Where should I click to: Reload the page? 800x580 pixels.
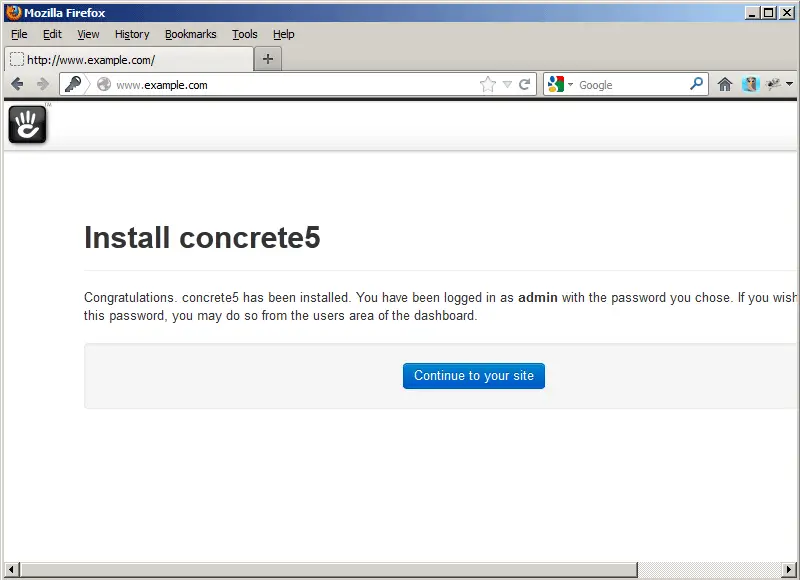(x=524, y=84)
